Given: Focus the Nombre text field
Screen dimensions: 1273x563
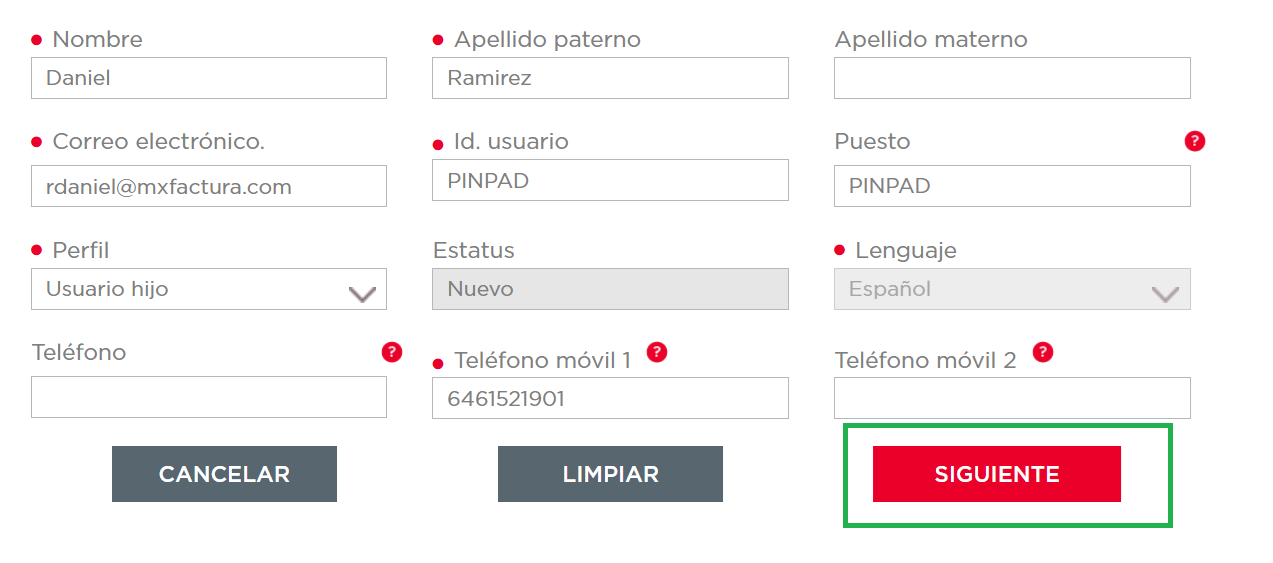Looking at the screenshot, I should pyautogui.click(x=208, y=78).
